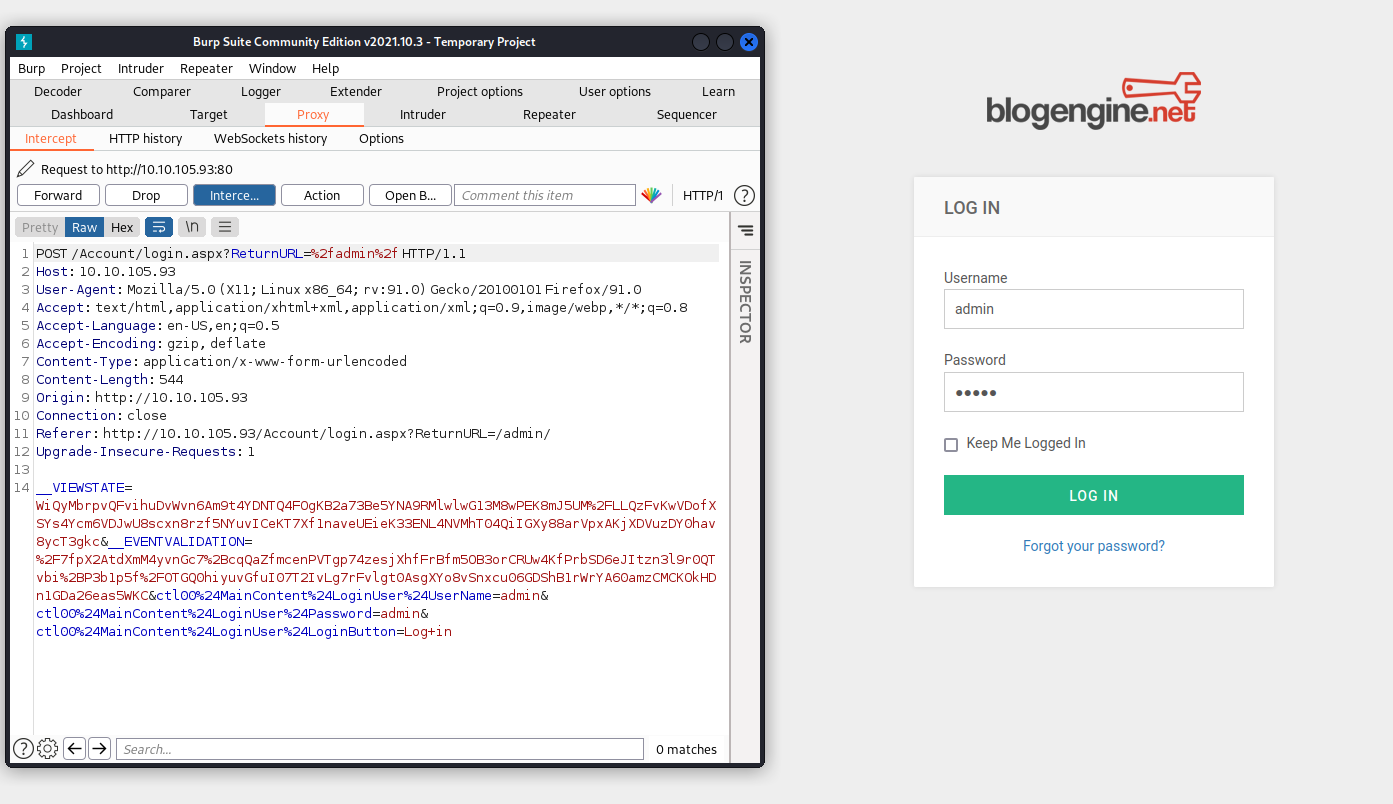Click the POST request line text
This screenshot has width=1393, height=804.
click(x=251, y=253)
